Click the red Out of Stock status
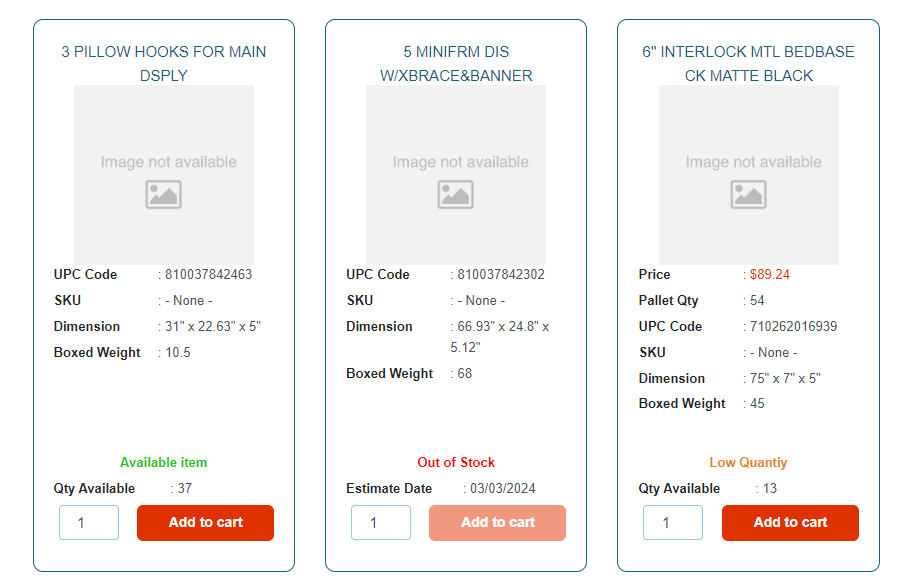Screen dimensions: 918x584 [x=456, y=462]
